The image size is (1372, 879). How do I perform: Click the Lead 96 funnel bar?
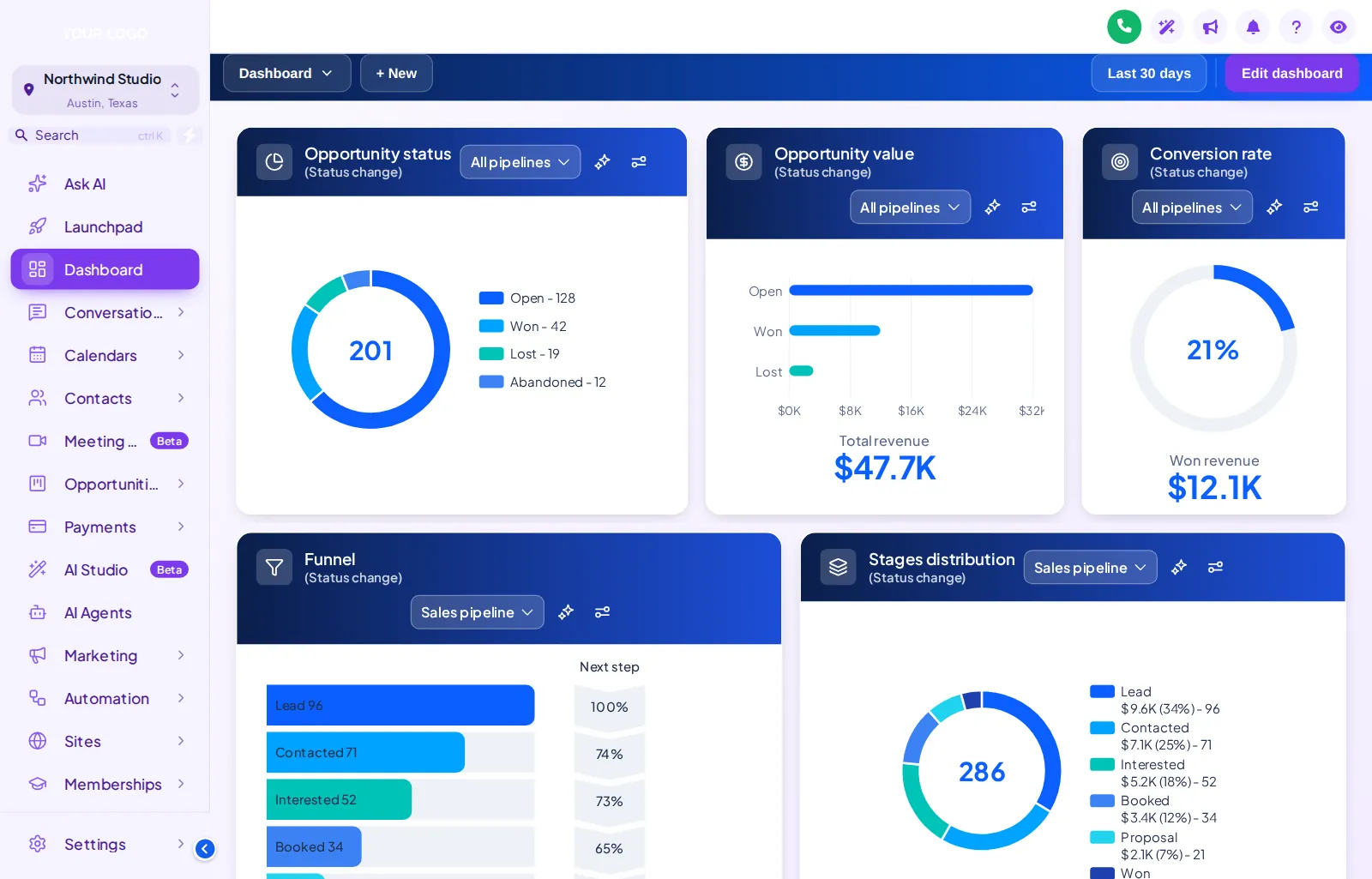coord(400,705)
